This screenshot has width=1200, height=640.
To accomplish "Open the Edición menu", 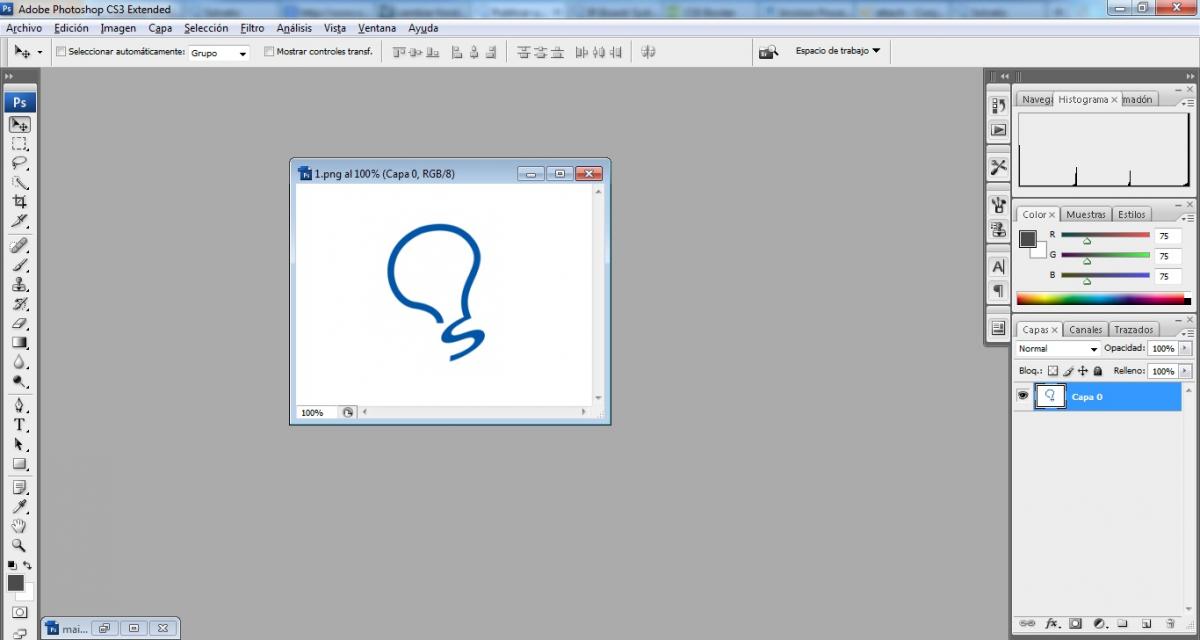I will click(71, 28).
